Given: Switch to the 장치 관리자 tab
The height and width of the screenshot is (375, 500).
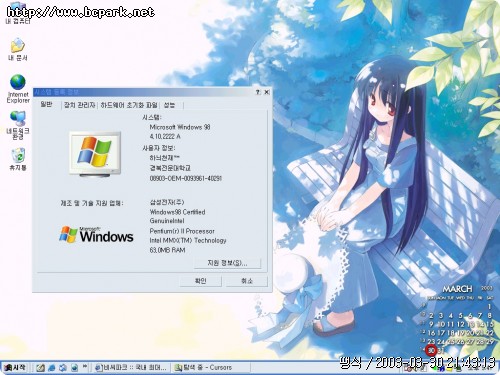Looking at the screenshot, I should click(x=80, y=105).
